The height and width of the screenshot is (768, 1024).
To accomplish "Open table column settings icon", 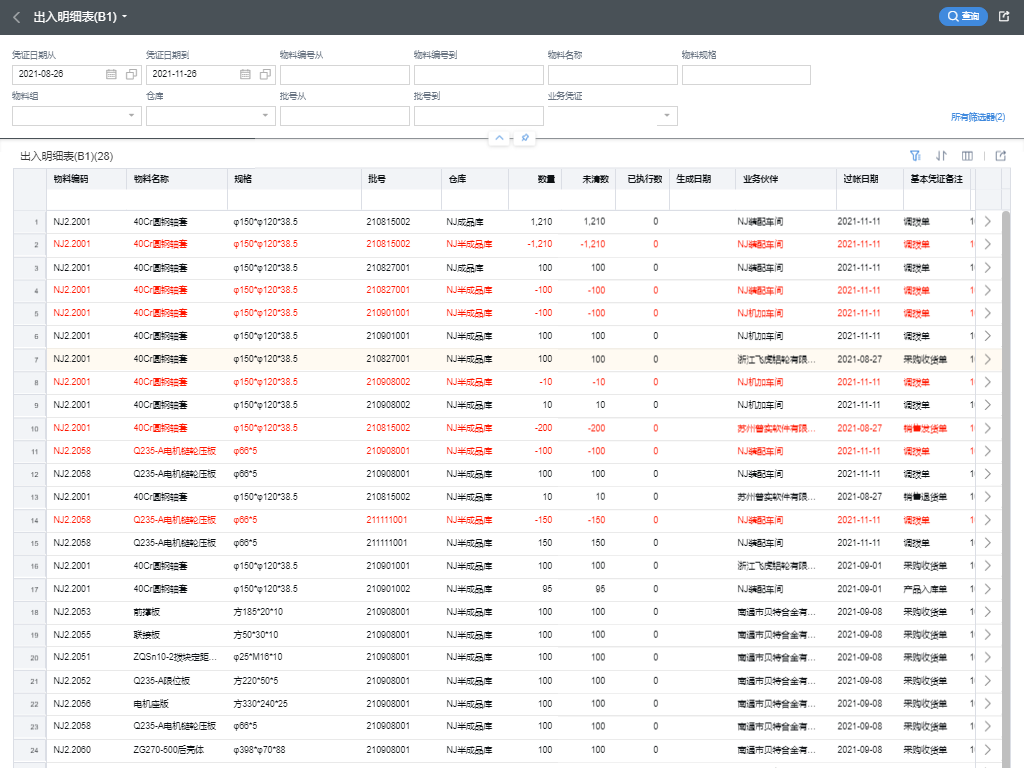I will tap(967, 155).
